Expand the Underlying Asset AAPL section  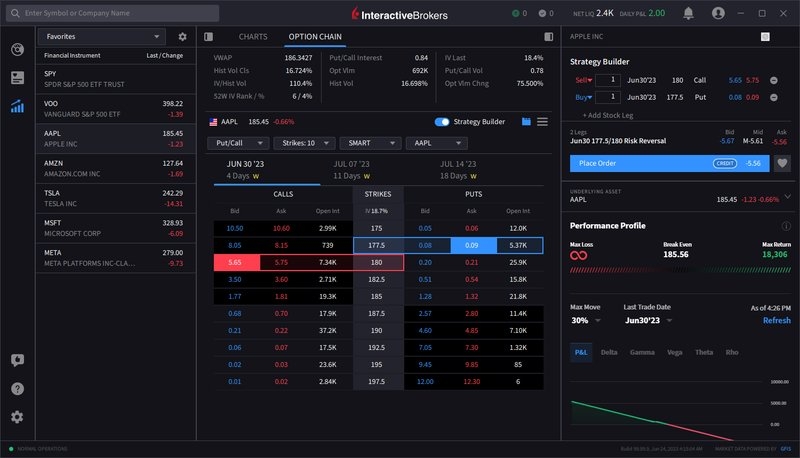pos(788,196)
